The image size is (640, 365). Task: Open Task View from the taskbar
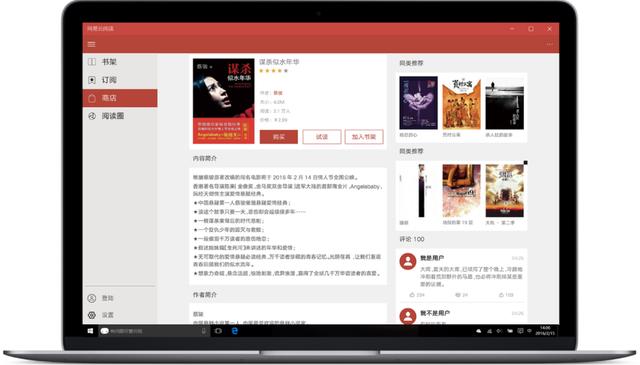tap(218, 331)
